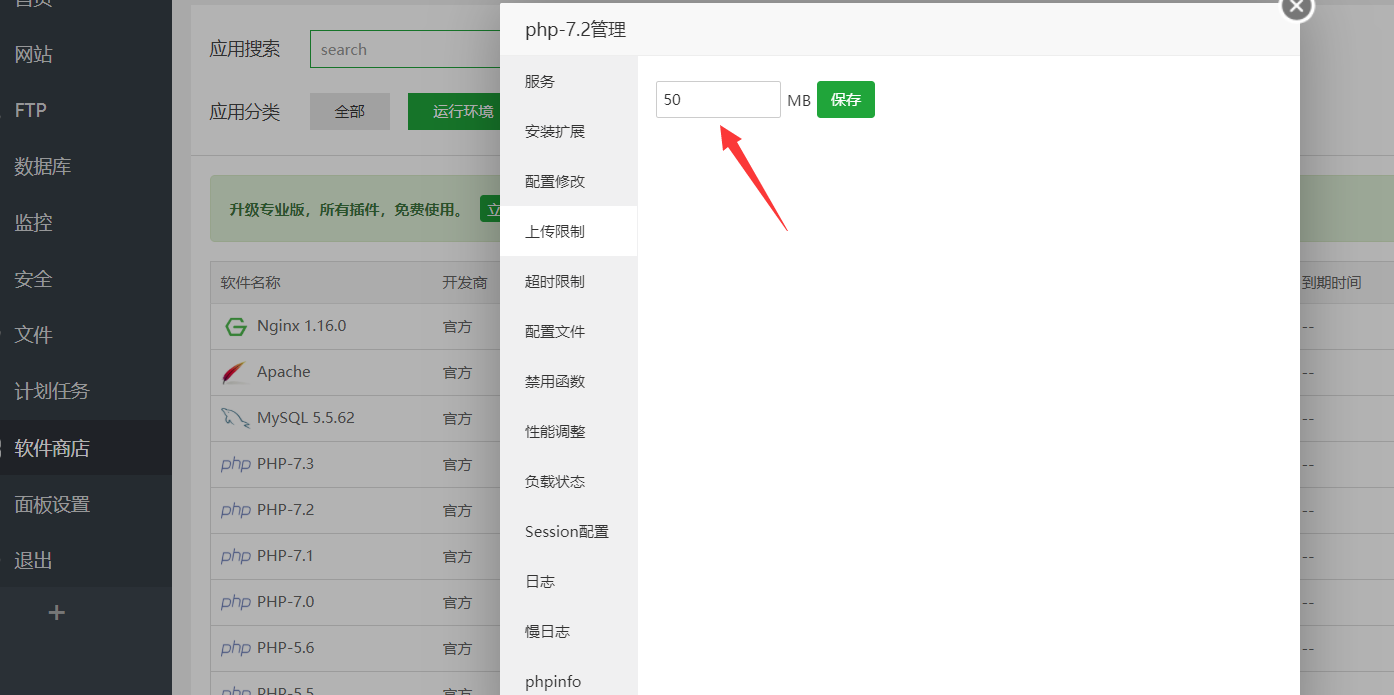
Task: Click the upload limit MB input field
Action: coord(717,100)
